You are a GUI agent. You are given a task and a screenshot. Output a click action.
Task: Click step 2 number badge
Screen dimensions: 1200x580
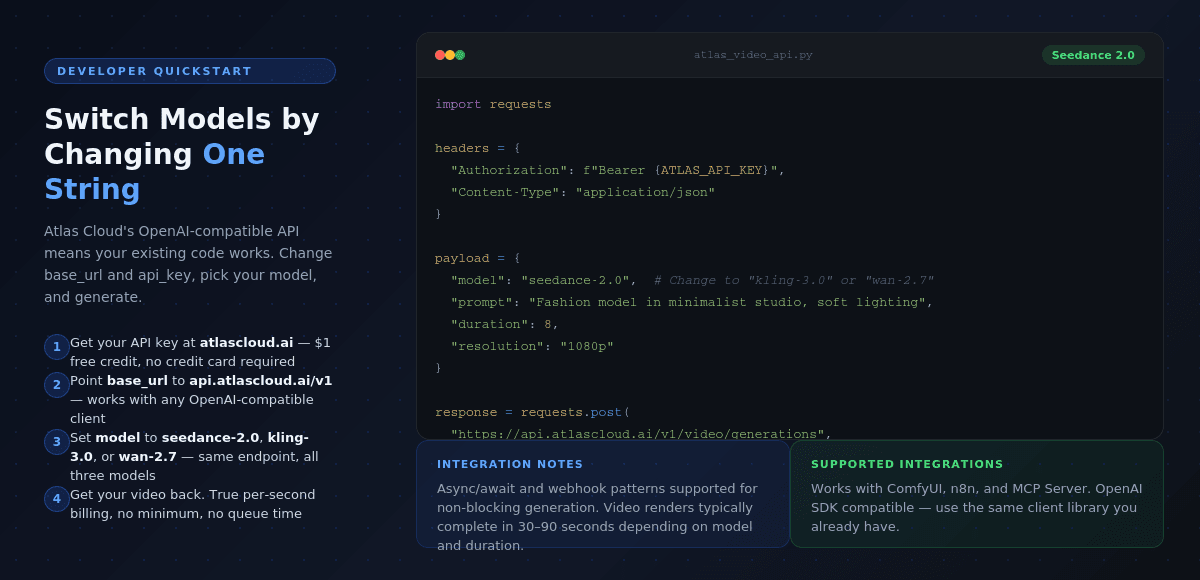57,385
